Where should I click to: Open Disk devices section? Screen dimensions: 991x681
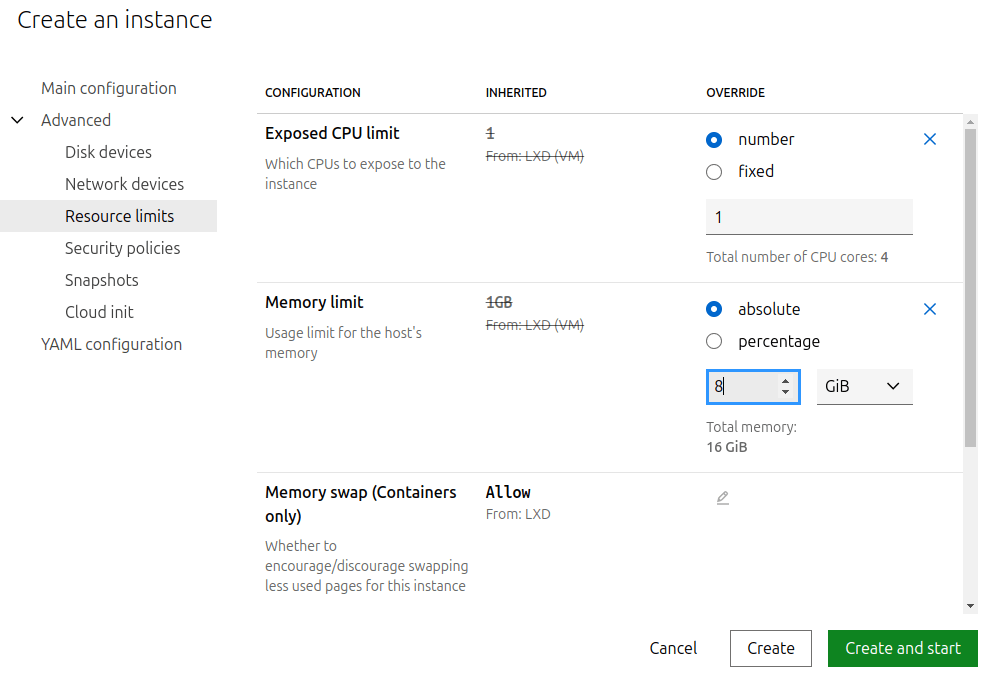tap(108, 152)
